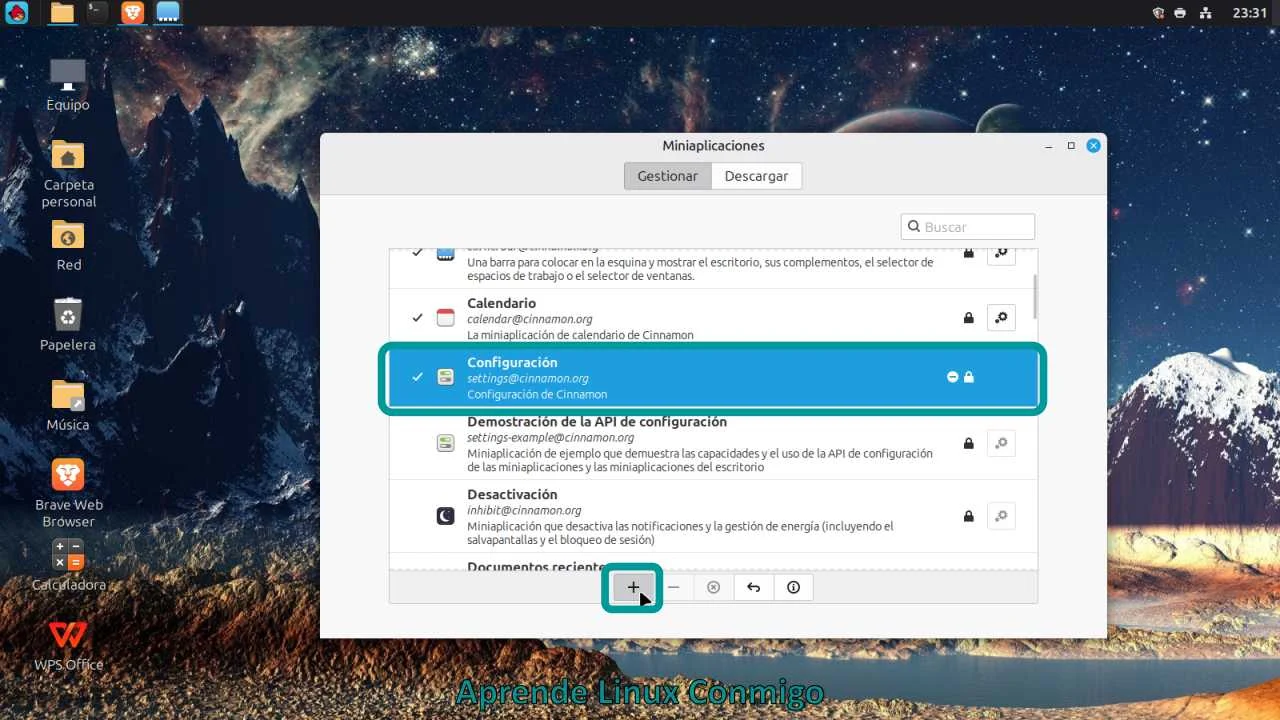Select the Calendario applet row title
The height and width of the screenshot is (720, 1280).
pos(501,303)
